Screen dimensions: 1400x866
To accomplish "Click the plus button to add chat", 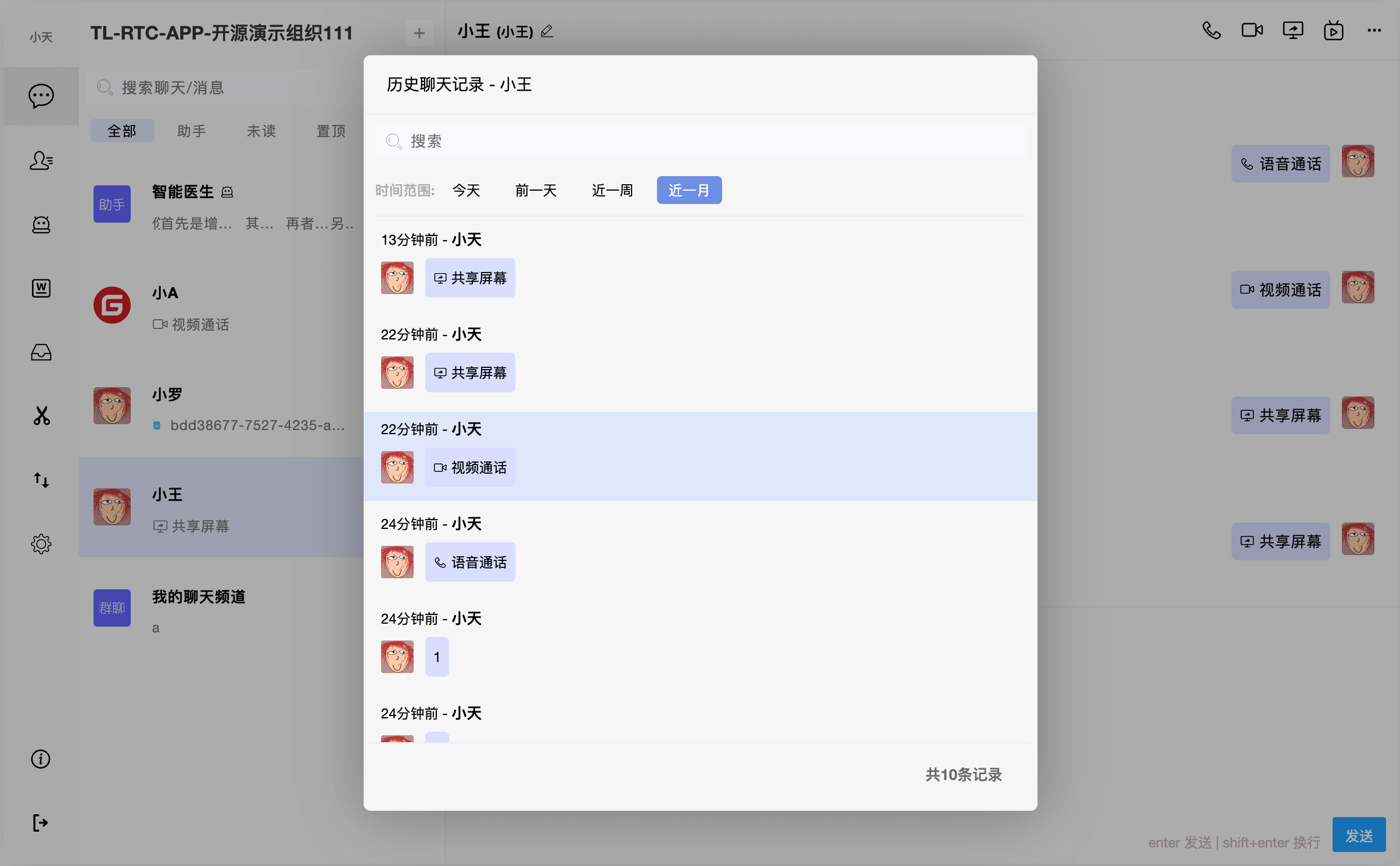I will pyautogui.click(x=419, y=33).
